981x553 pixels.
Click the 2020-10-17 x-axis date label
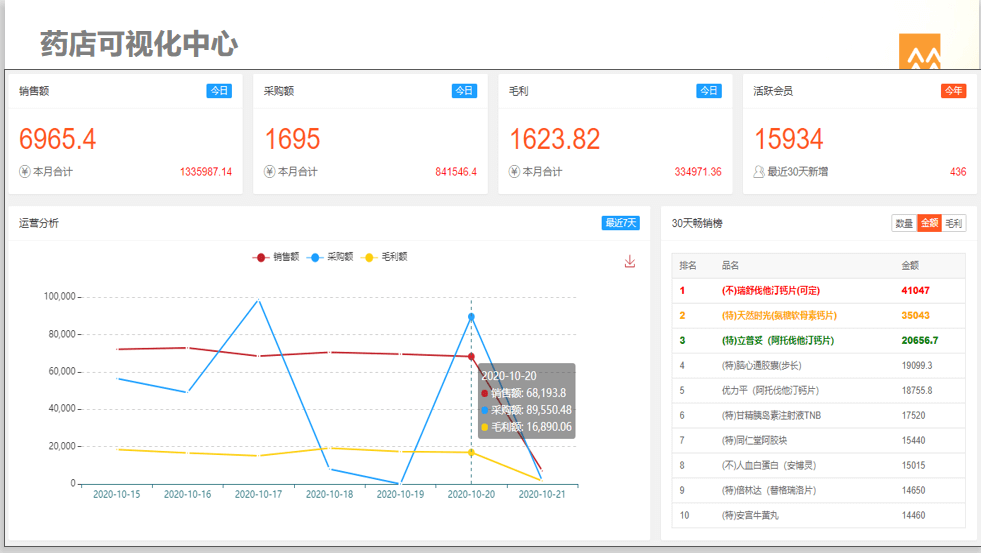tap(258, 494)
